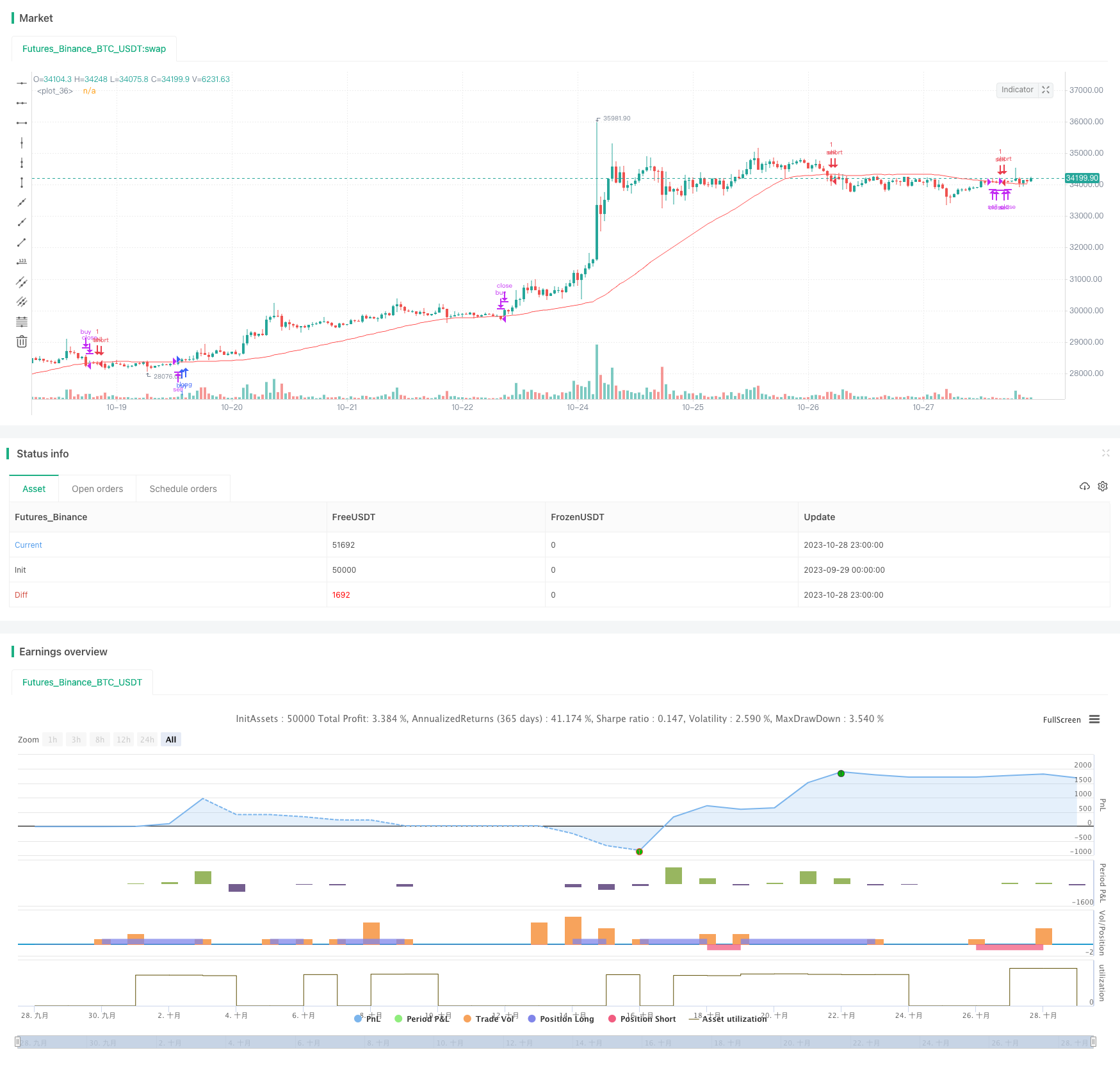The width and height of the screenshot is (1120, 1066).
Task: Switch to the Open orders tab
Action: coord(97,489)
